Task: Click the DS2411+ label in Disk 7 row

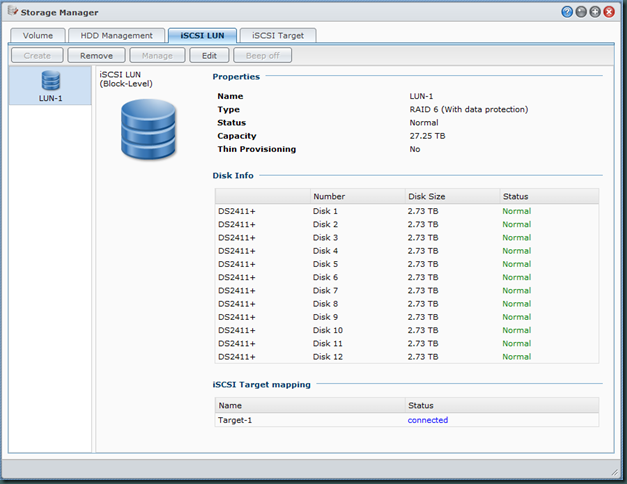Action: tap(236, 290)
